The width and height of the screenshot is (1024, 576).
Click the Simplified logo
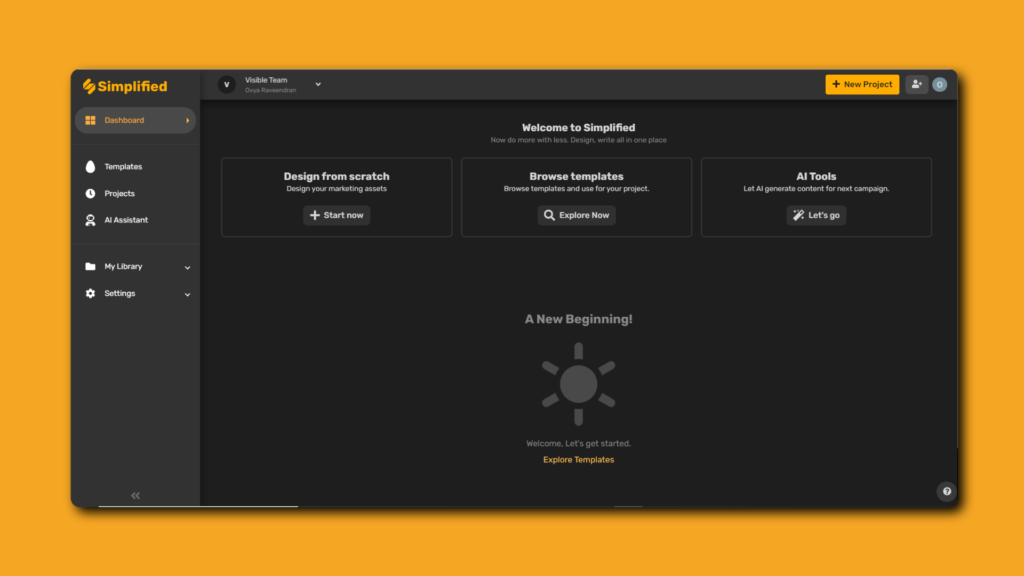[125, 86]
